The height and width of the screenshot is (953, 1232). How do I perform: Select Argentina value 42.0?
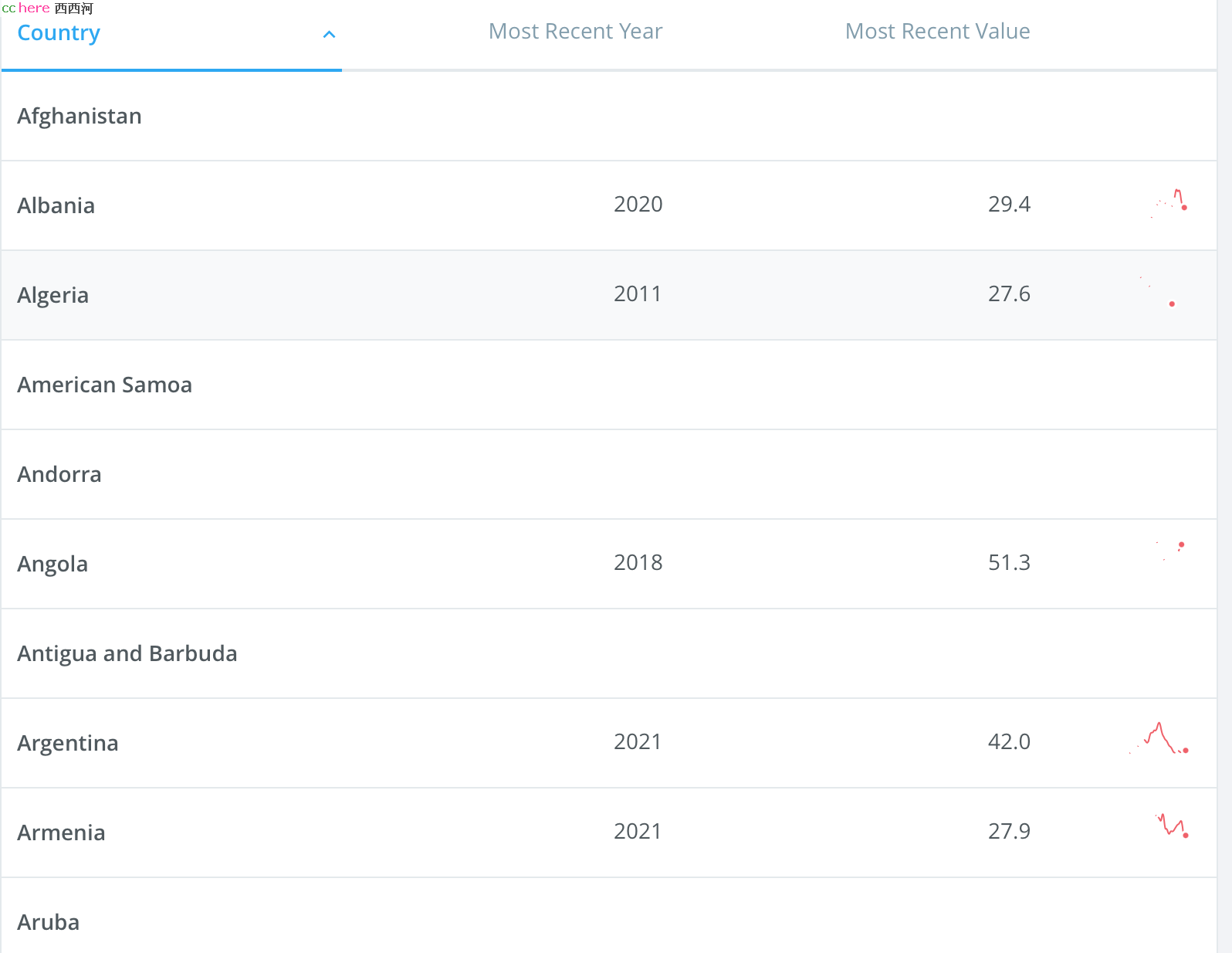coord(1009,741)
